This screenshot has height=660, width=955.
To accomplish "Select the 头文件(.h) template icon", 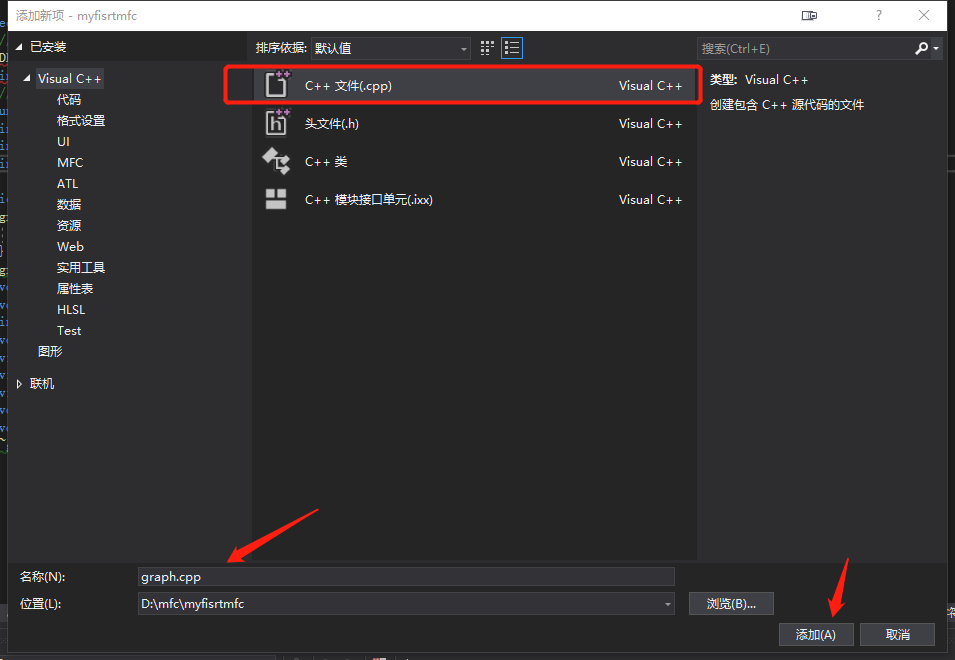I will [277, 123].
